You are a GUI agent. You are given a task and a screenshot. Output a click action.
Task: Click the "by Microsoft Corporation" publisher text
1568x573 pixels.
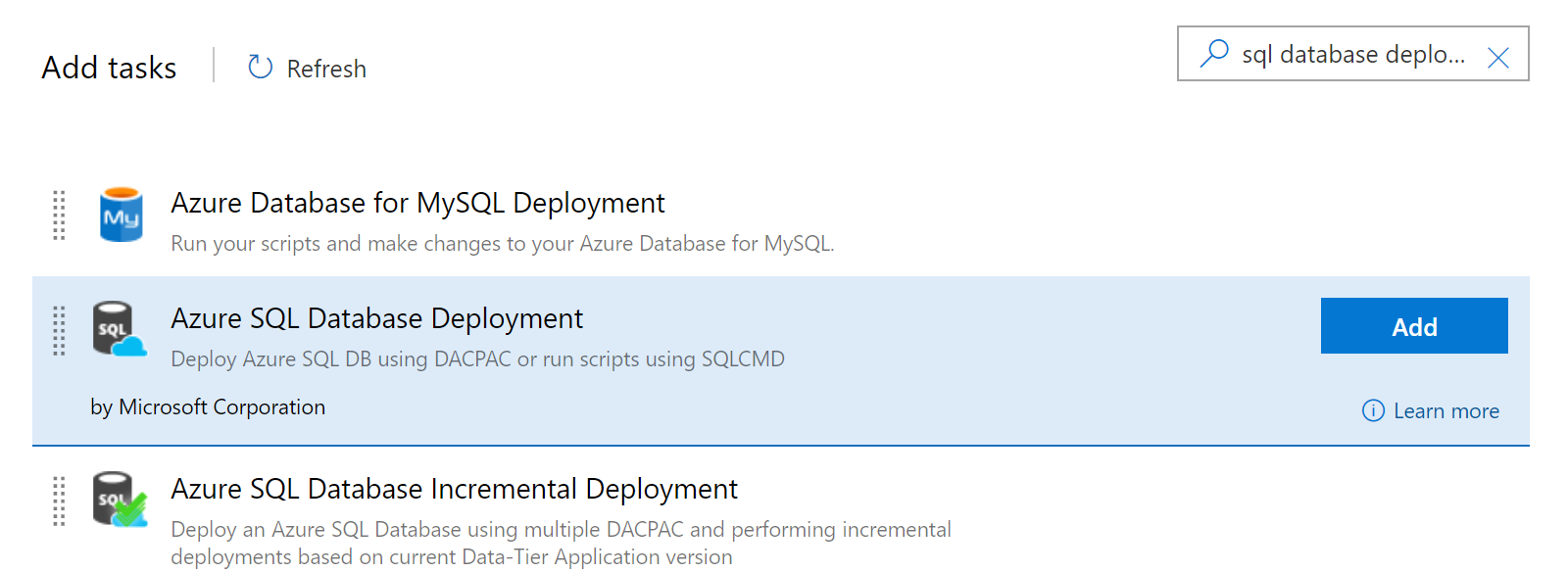[208, 407]
